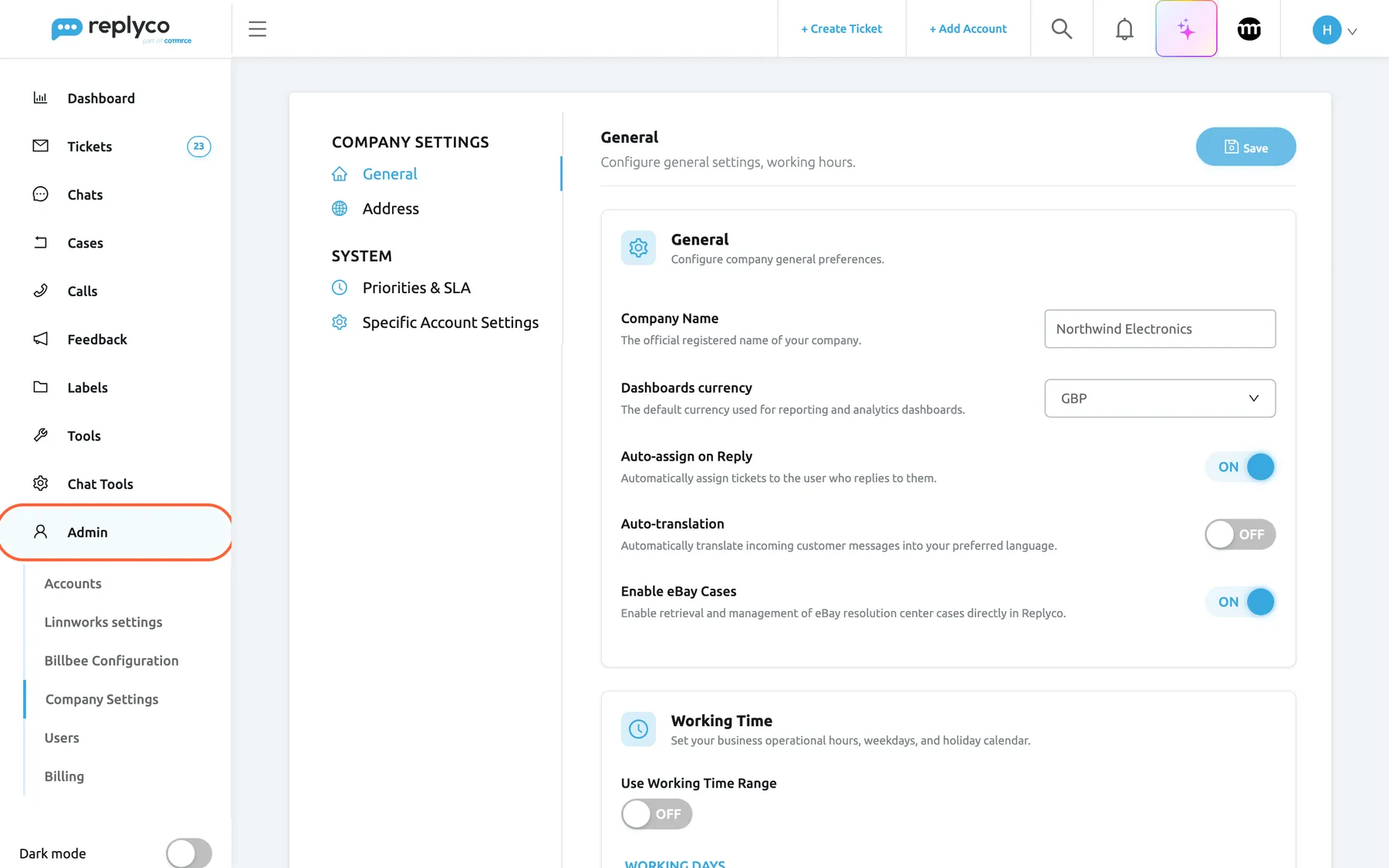Open notifications bell icon

pos(1124,29)
